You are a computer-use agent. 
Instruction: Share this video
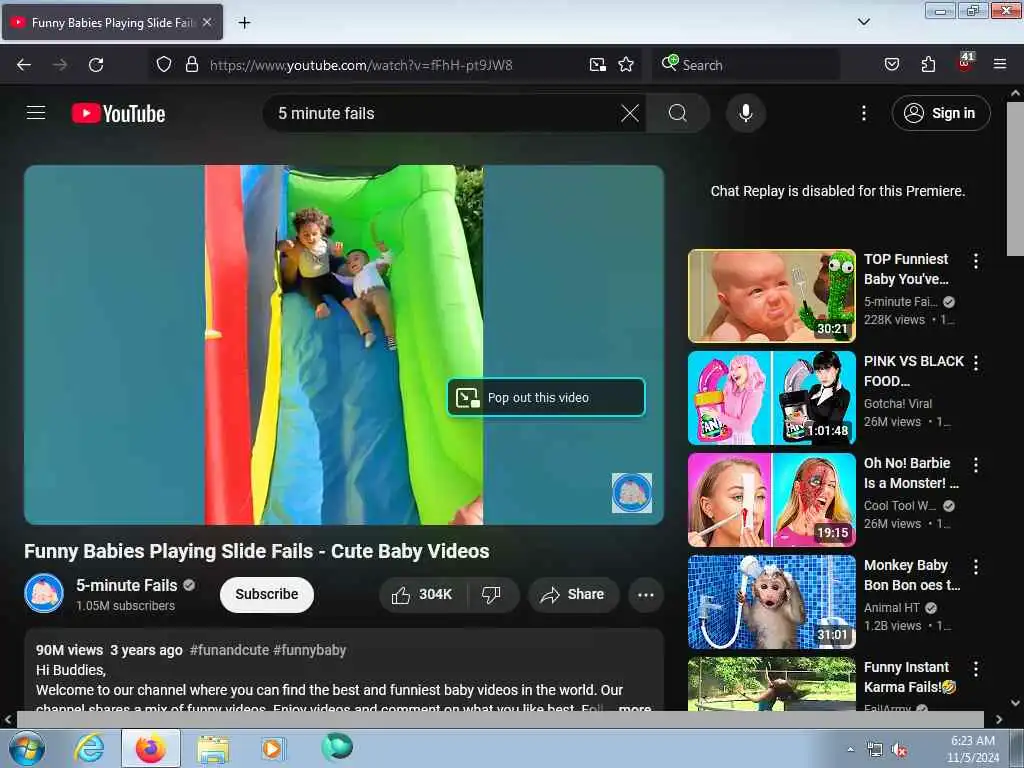pyautogui.click(x=573, y=594)
